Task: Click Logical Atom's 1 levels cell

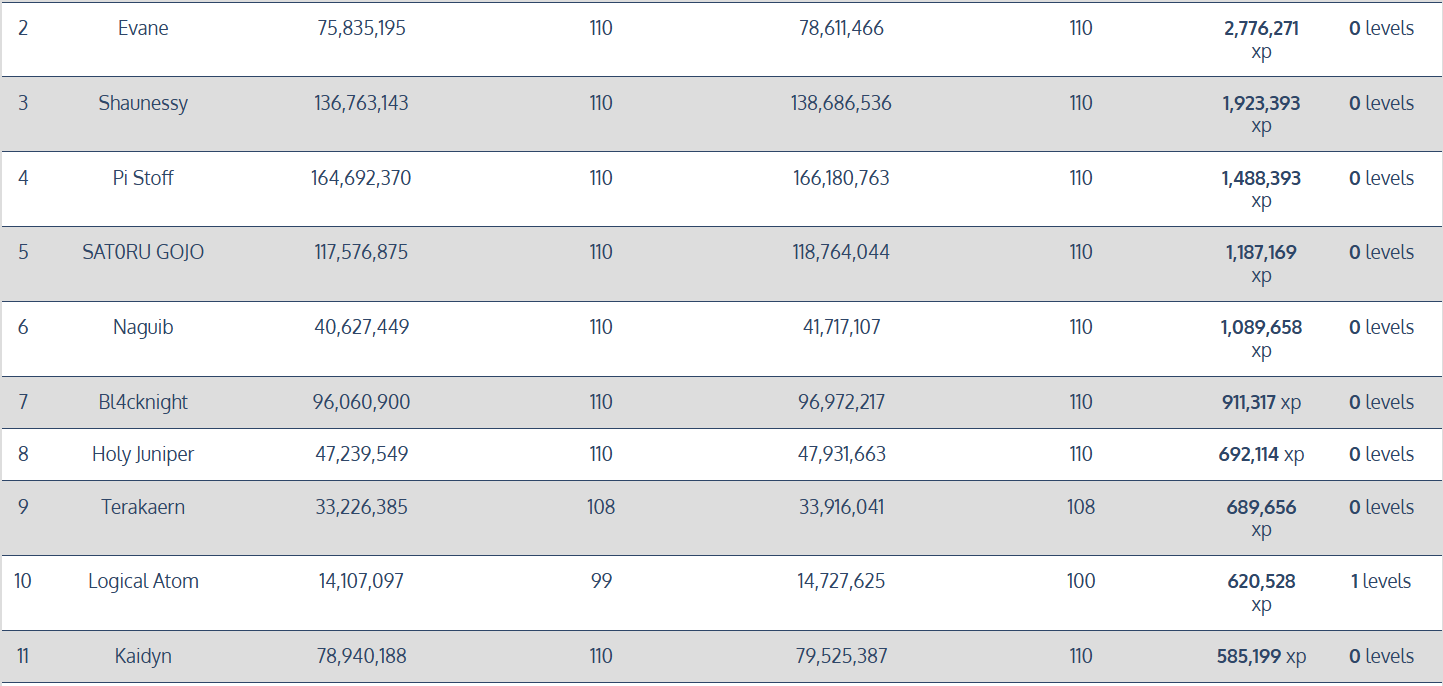Action: [x=1381, y=581]
